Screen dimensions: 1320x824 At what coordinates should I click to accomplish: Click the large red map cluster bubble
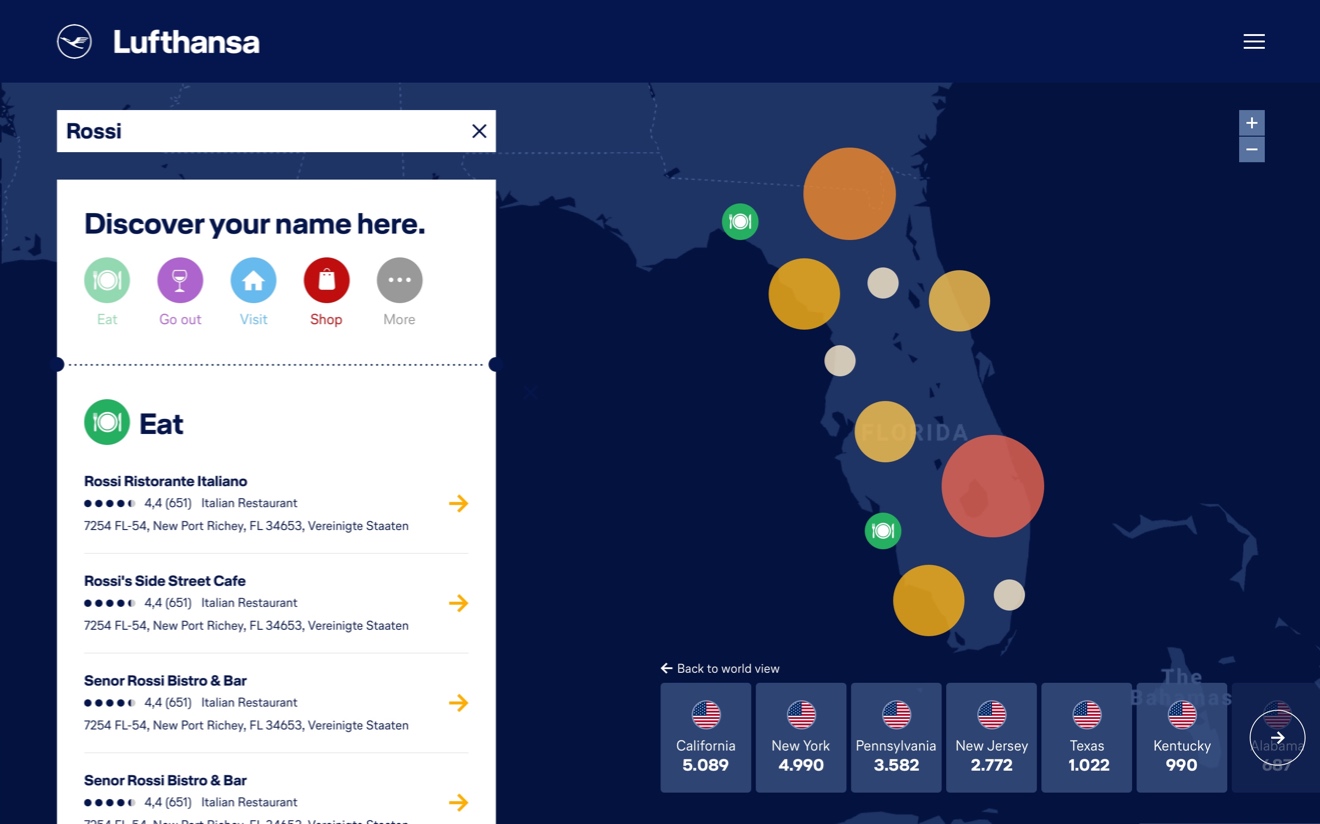click(992, 486)
